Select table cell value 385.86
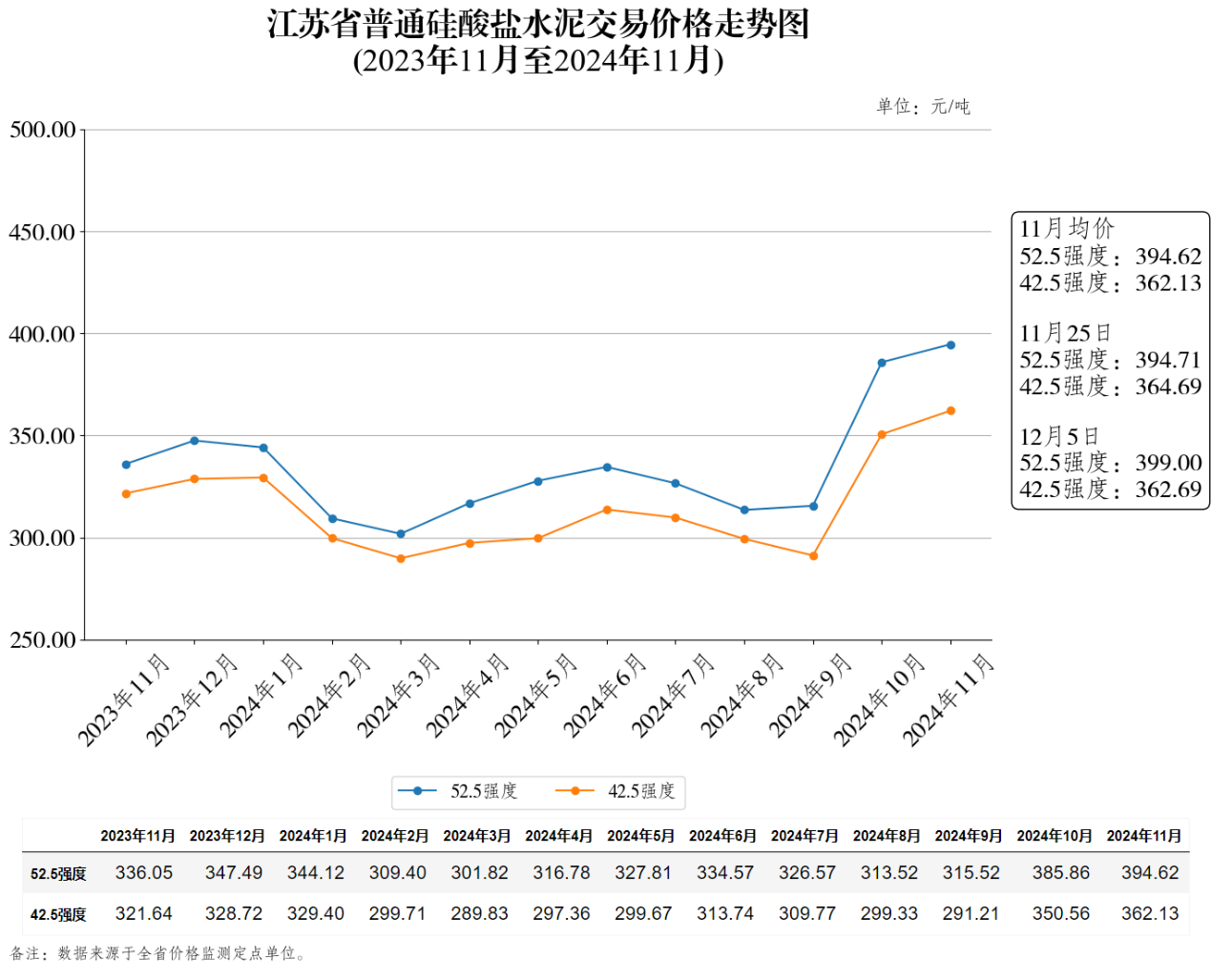 (x=1060, y=873)
